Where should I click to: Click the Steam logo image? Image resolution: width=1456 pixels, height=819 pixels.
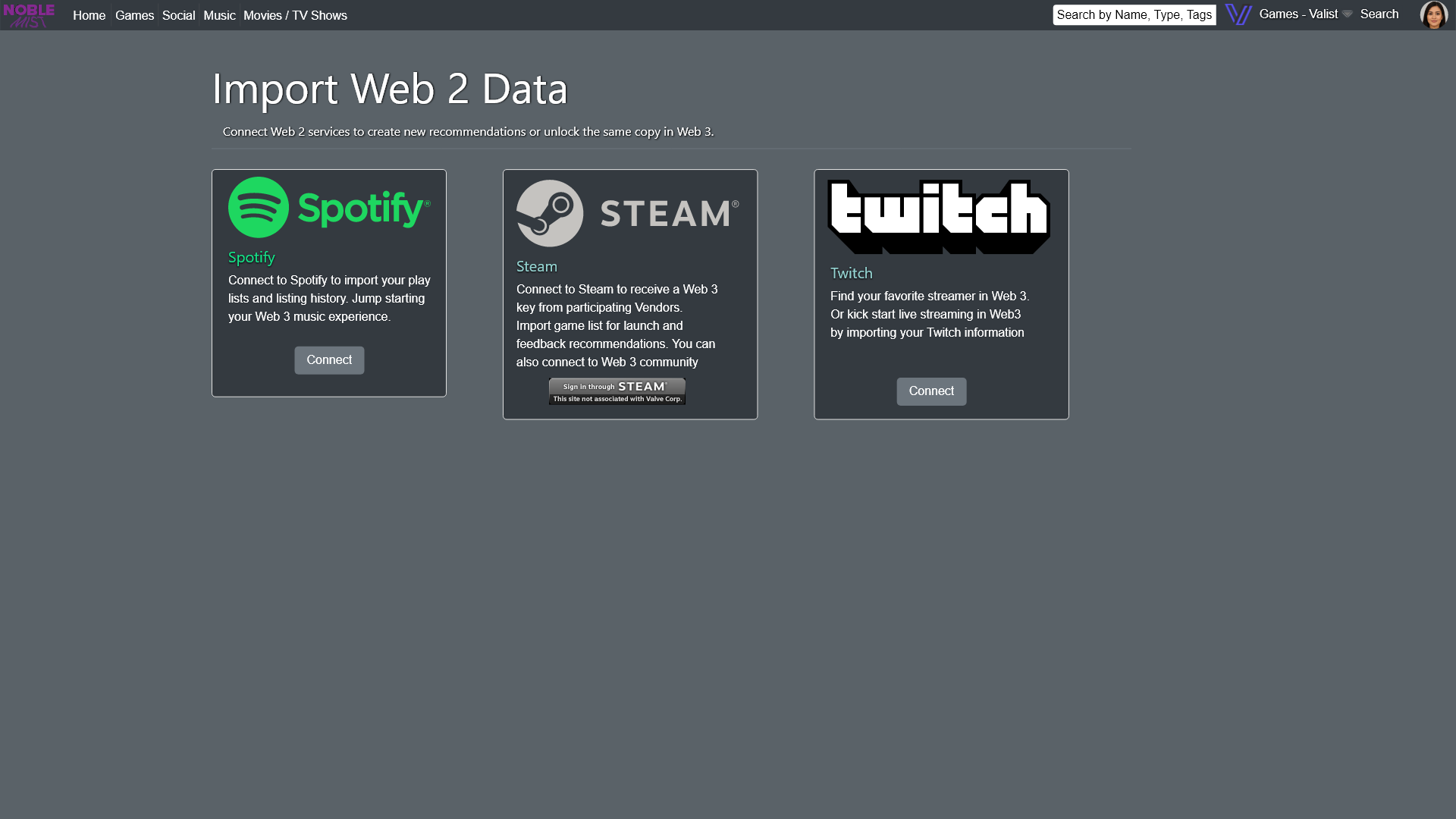(628, 213)
